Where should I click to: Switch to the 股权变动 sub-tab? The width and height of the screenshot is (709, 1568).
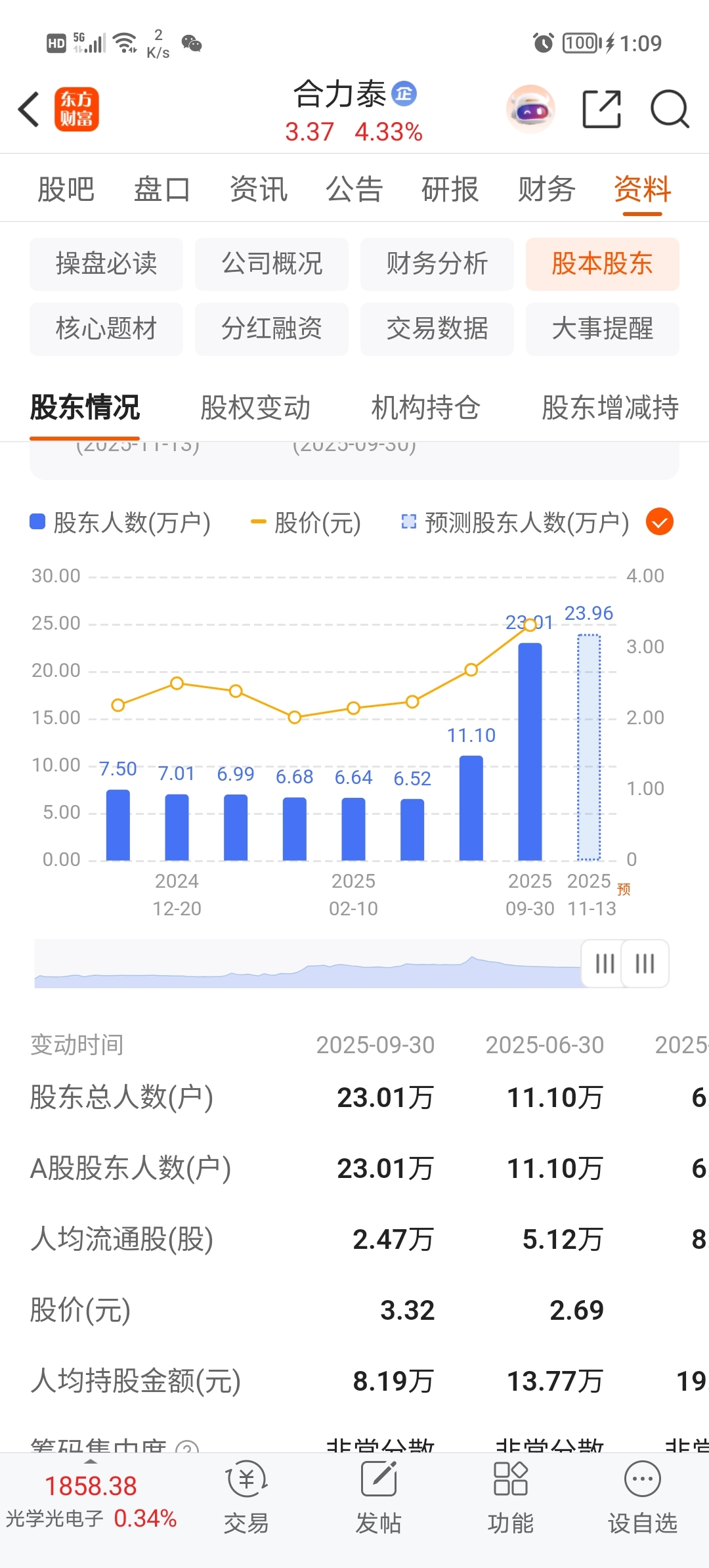click(x=255, y=407)
